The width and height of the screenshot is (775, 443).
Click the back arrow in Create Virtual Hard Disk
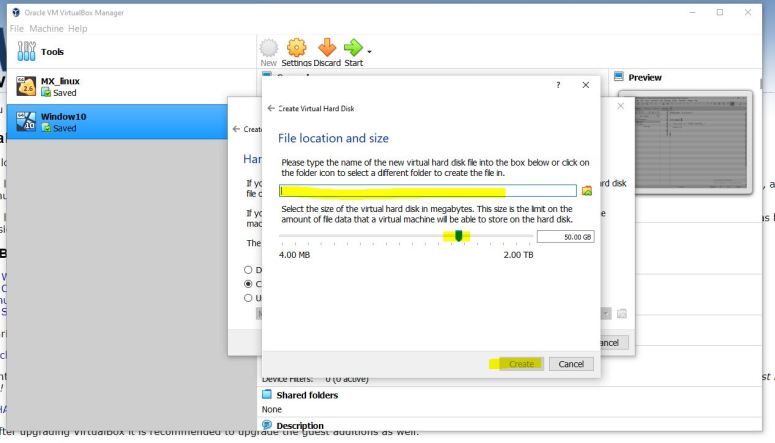pos(270,108)
